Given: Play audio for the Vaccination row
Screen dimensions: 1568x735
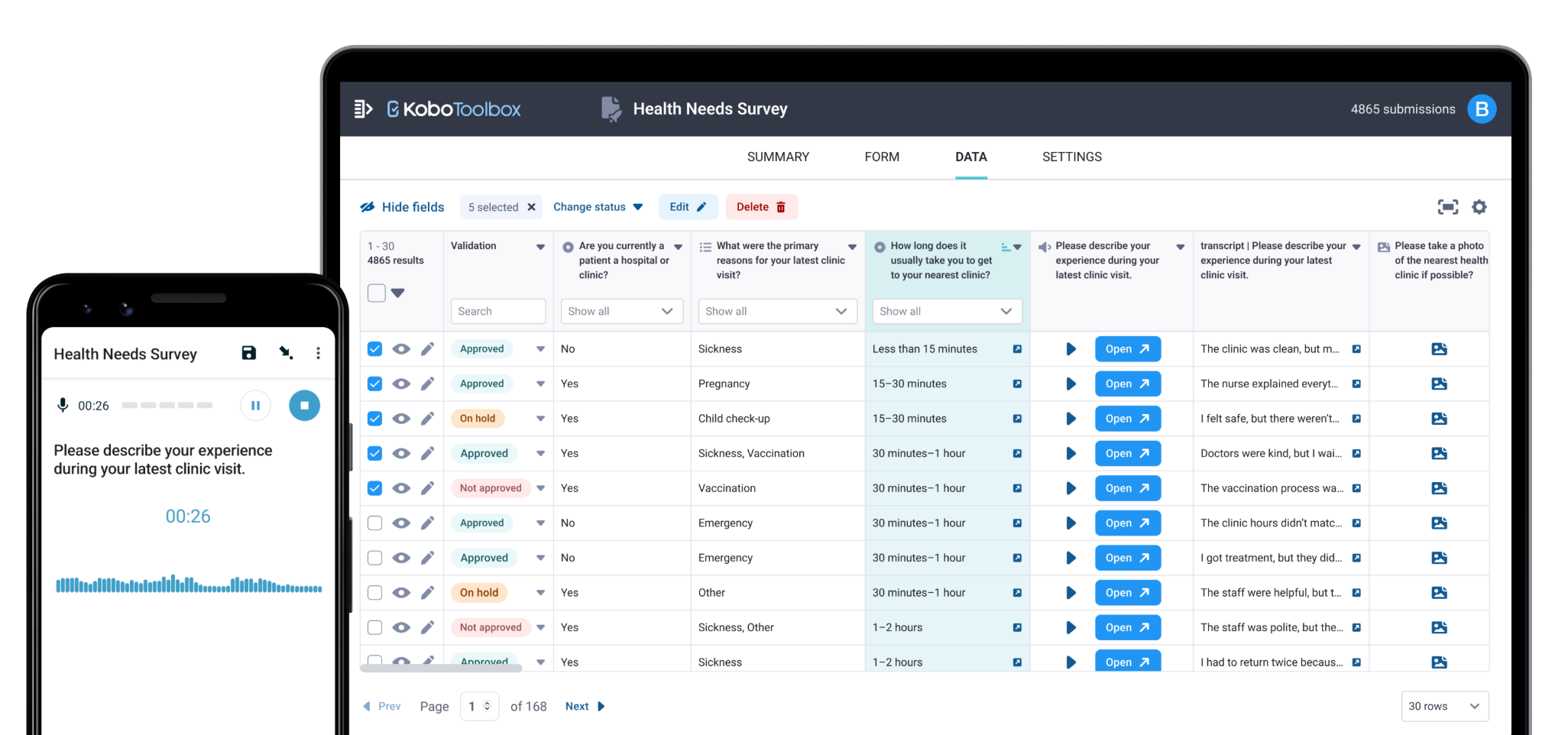Looking at the screenshot, I should (1071, 488).
